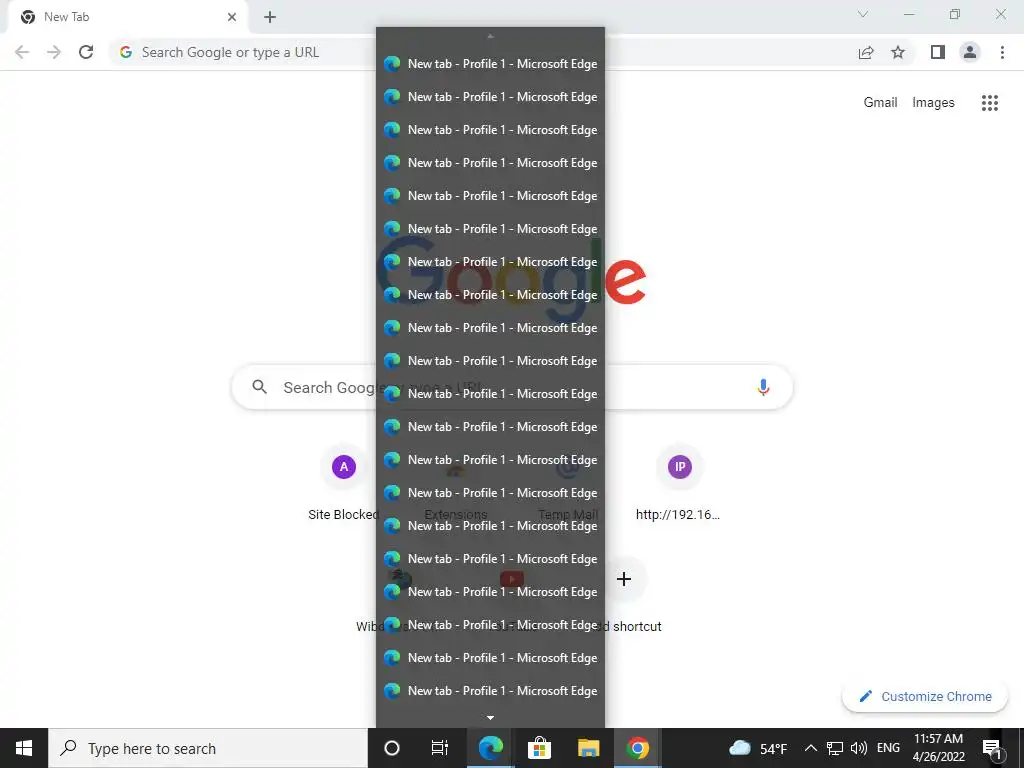This screenshot has width=1024, height=768.
Task: Start voice search with microphone icon
Action: click(763, 387)
